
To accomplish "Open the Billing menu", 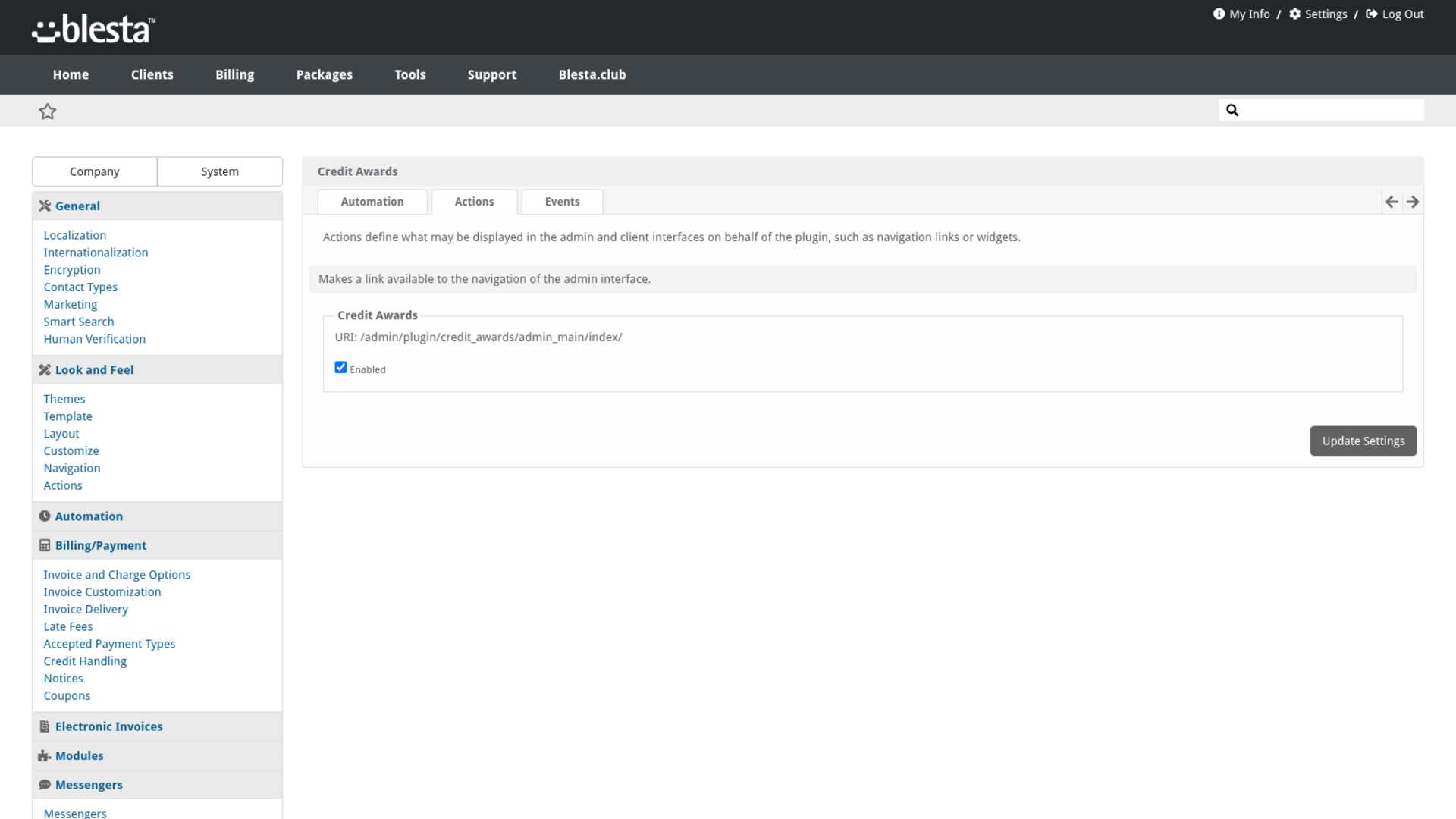I will coord(234,74).
